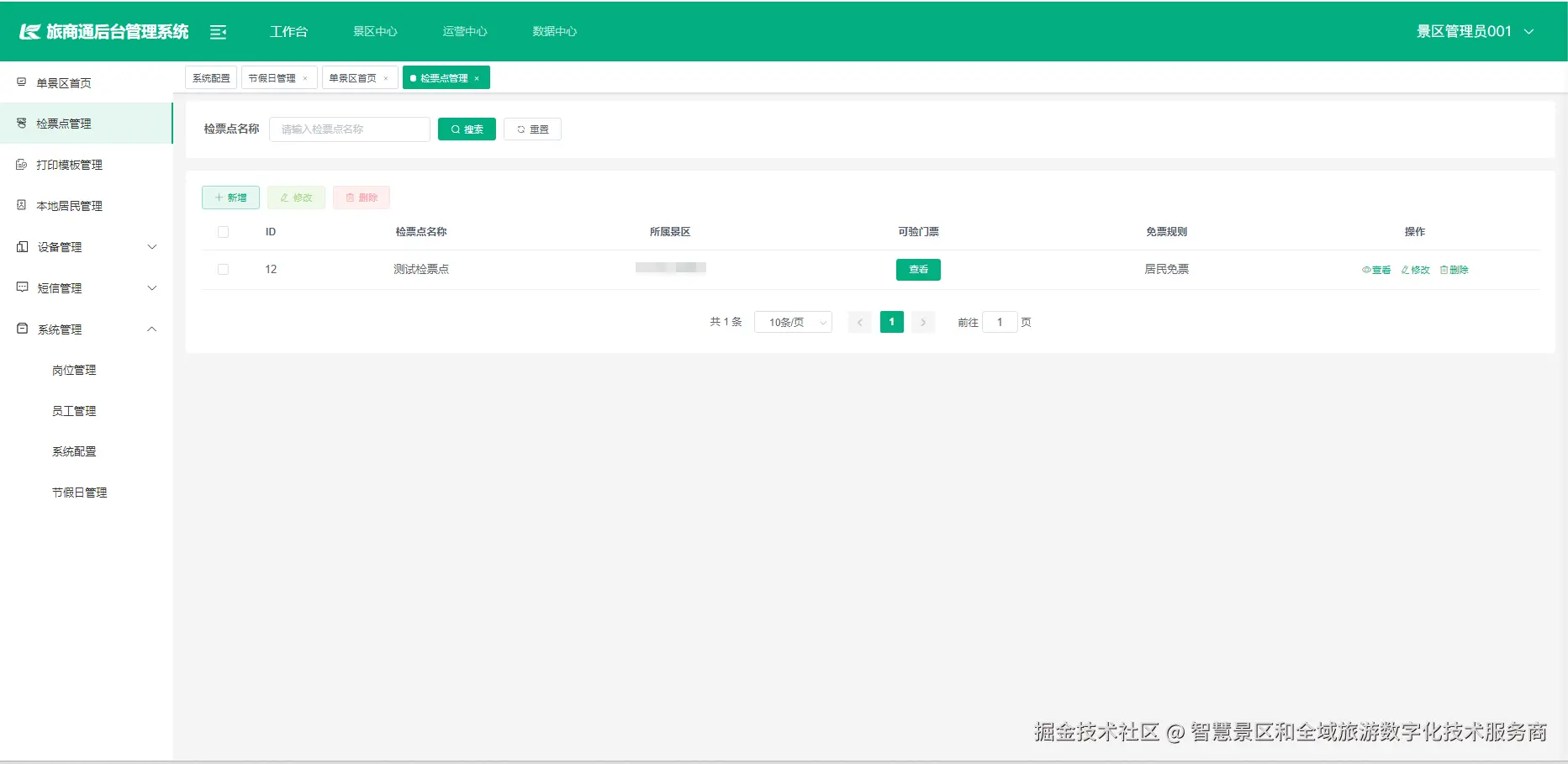Image resolution: width=1568 pixels, height=764 pixels.
Task: Select the 检票点管理 sidebar icon
Action: point(21,123)
